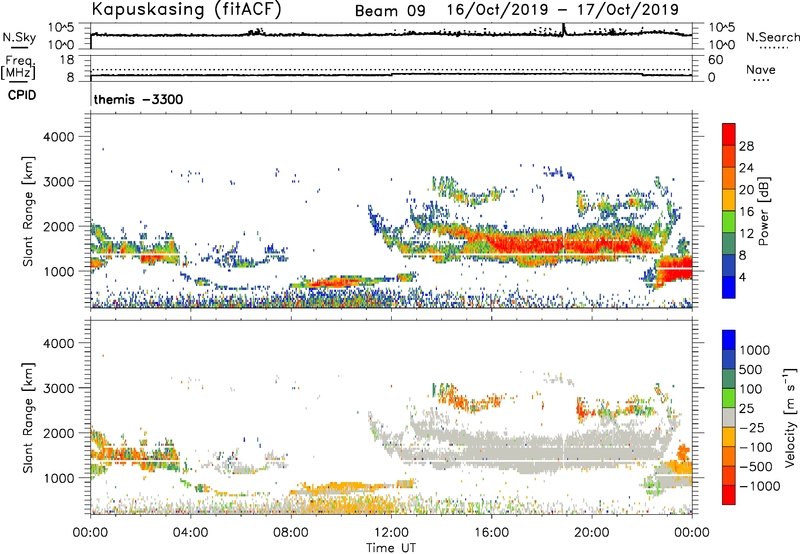Click the 'themis -3300' CPID text
This screenshot has width=800, height=554.
[x=138, y=99]
